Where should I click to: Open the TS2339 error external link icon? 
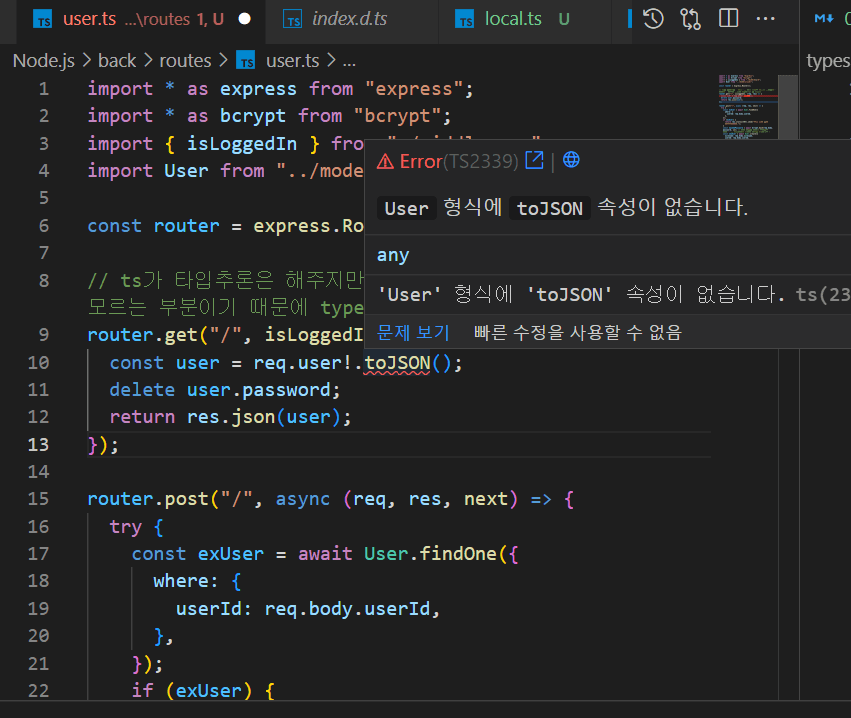[534, 160]
